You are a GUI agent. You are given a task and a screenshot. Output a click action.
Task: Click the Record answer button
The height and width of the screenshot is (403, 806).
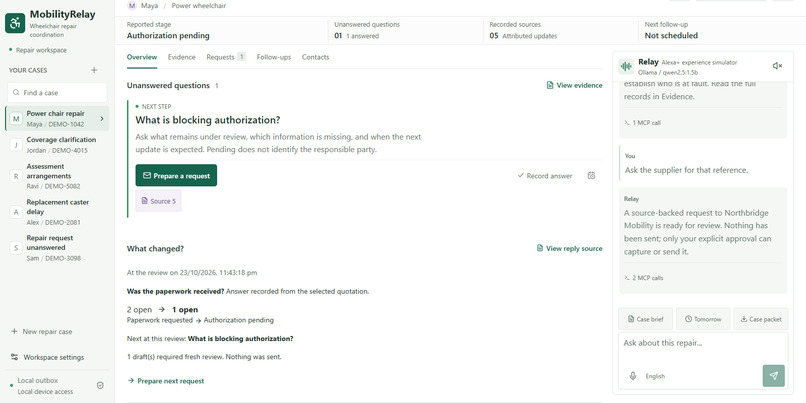coord(544,176)
